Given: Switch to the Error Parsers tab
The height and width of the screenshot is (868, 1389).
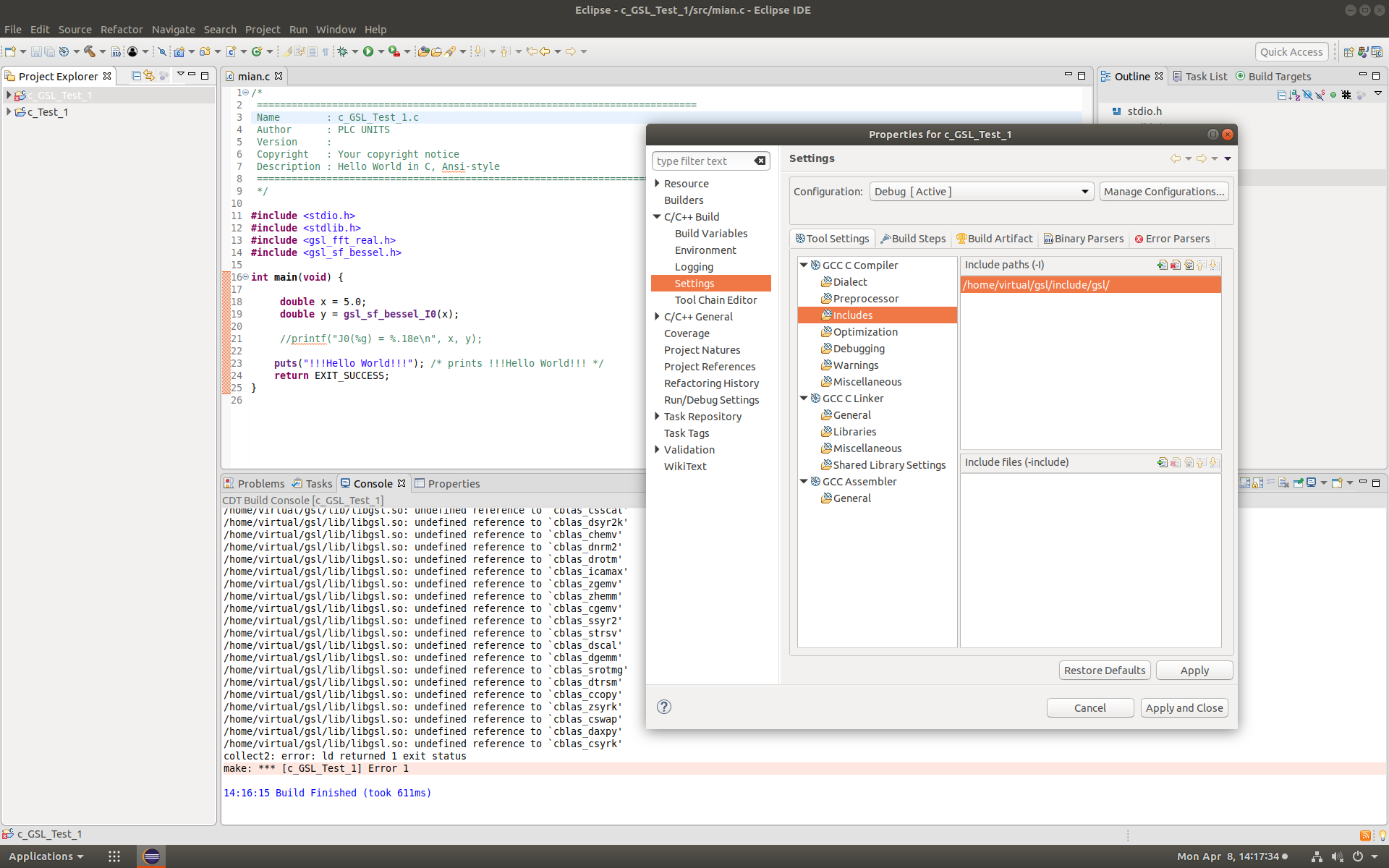Looking at the screenshot, I should pos(1172,239).
